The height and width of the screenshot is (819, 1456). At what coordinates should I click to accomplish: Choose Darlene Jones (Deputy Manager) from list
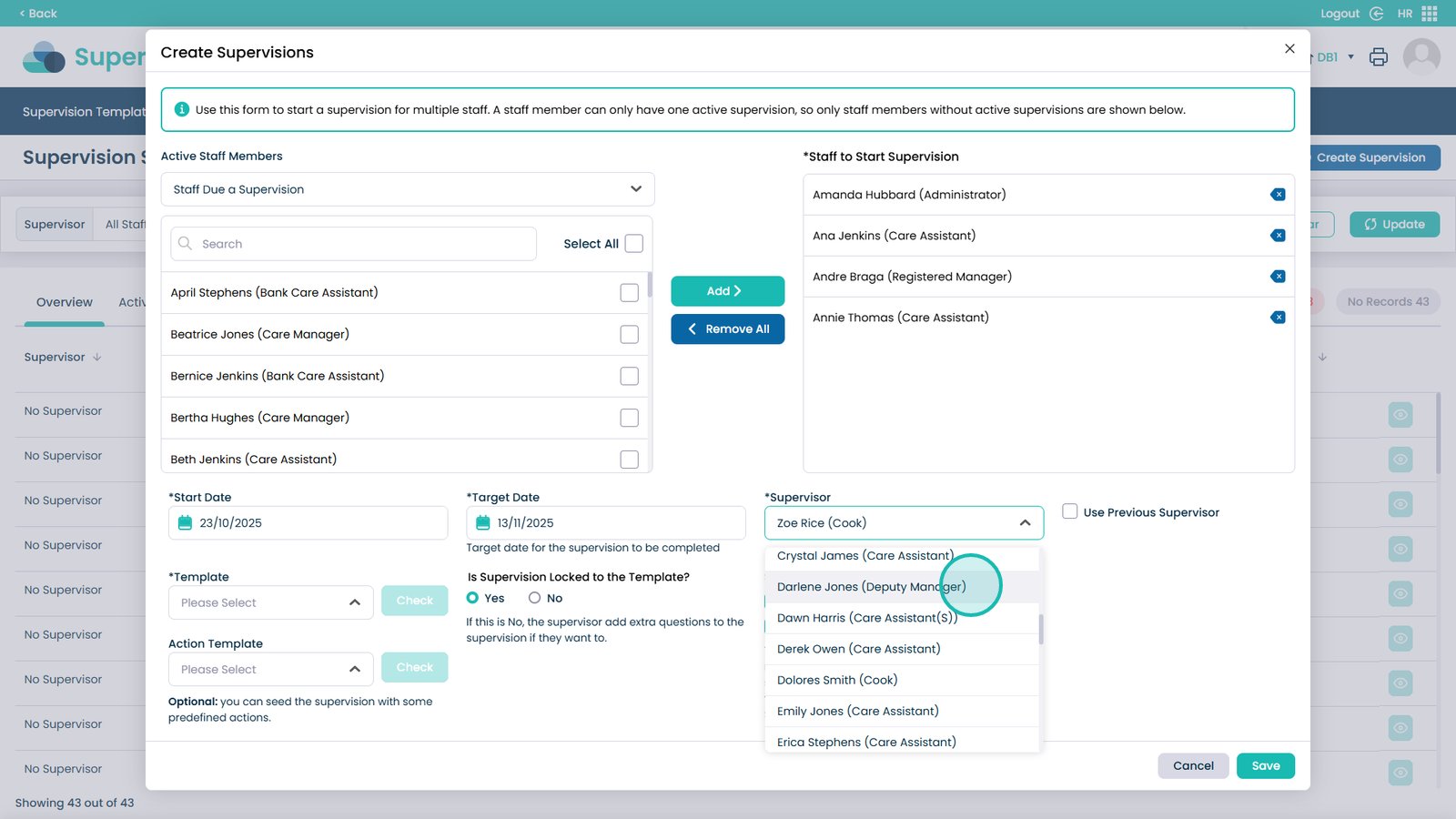[871, 587]
